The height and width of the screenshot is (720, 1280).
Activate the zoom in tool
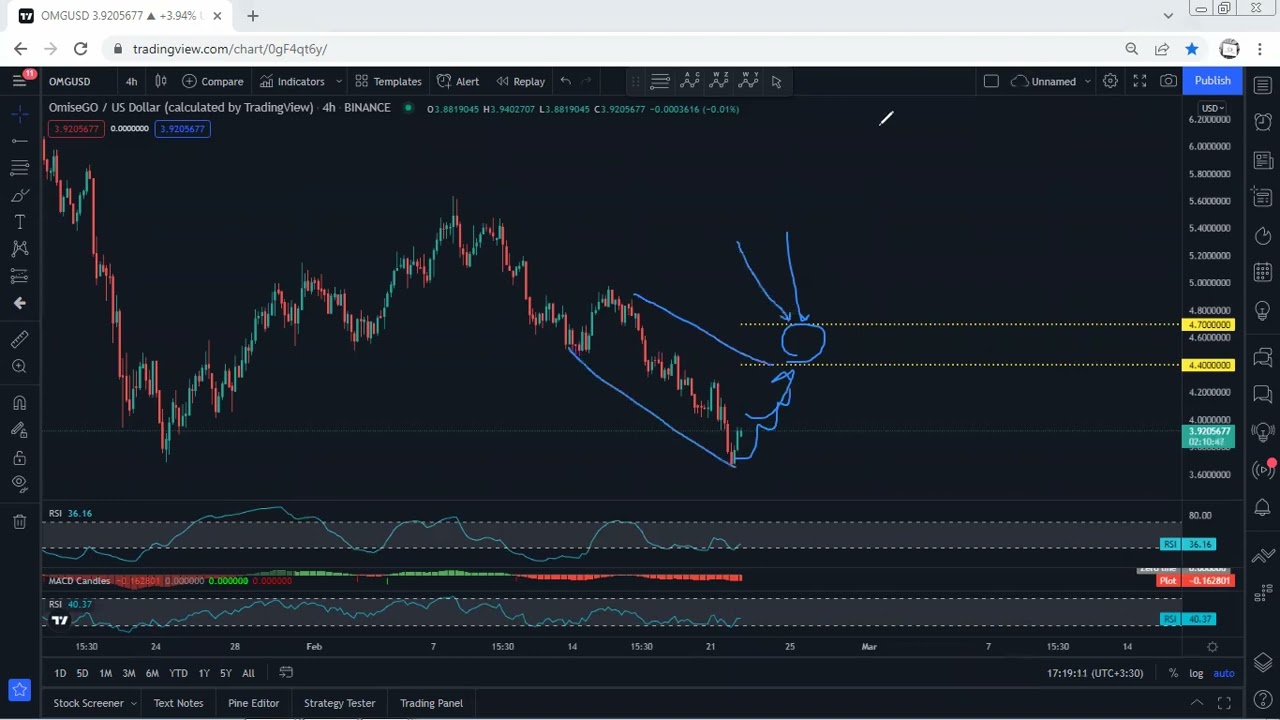[x=19, y=367]
